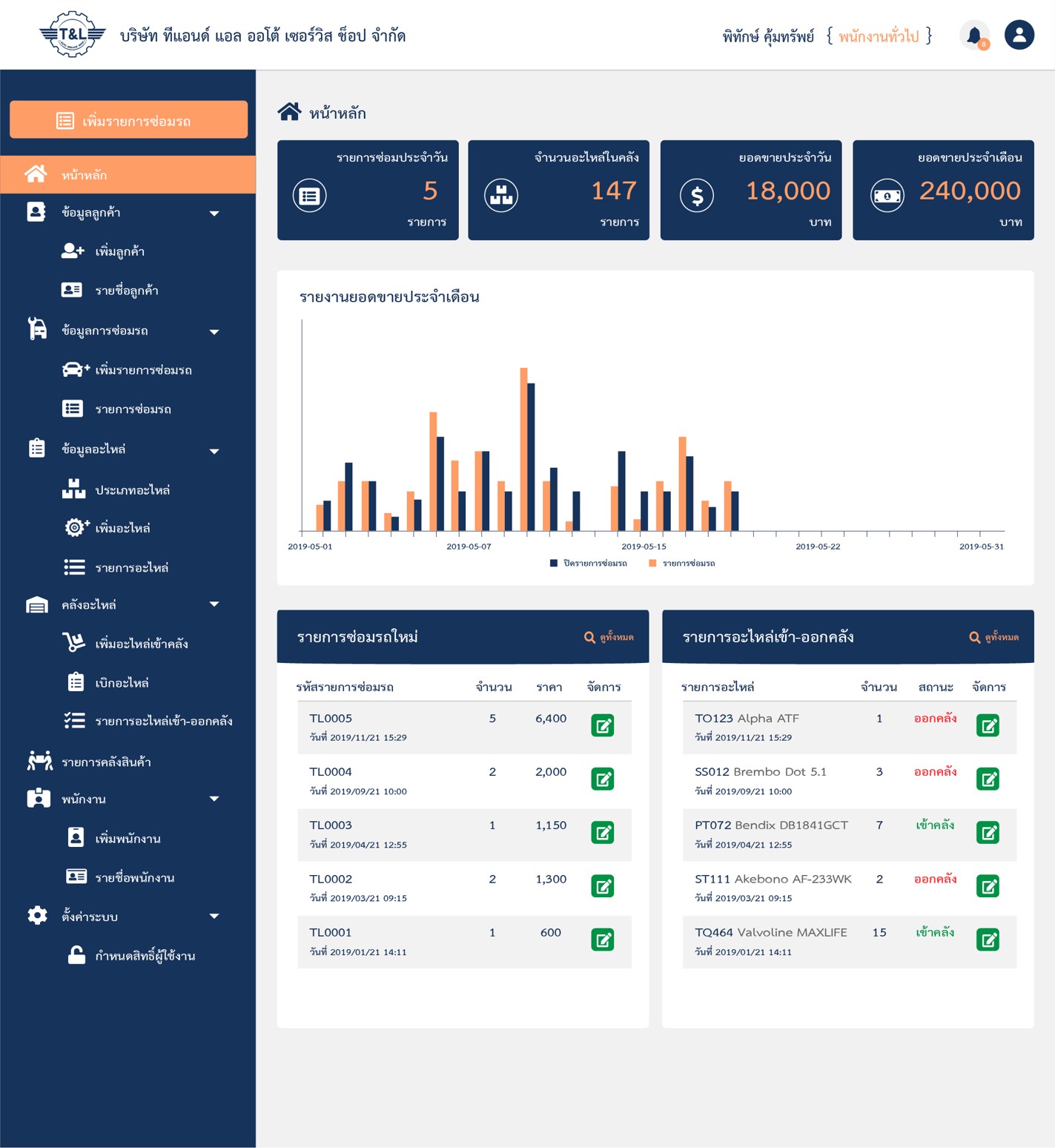Collapse the ข้อมูลลูกค้า sidebar section
The image size is (1055, 1148).
214,214
